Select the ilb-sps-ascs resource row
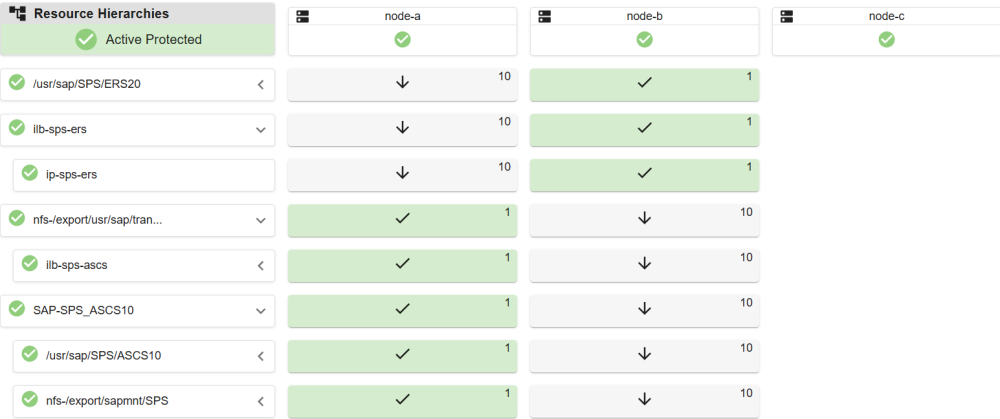 [x=140, y=265]
